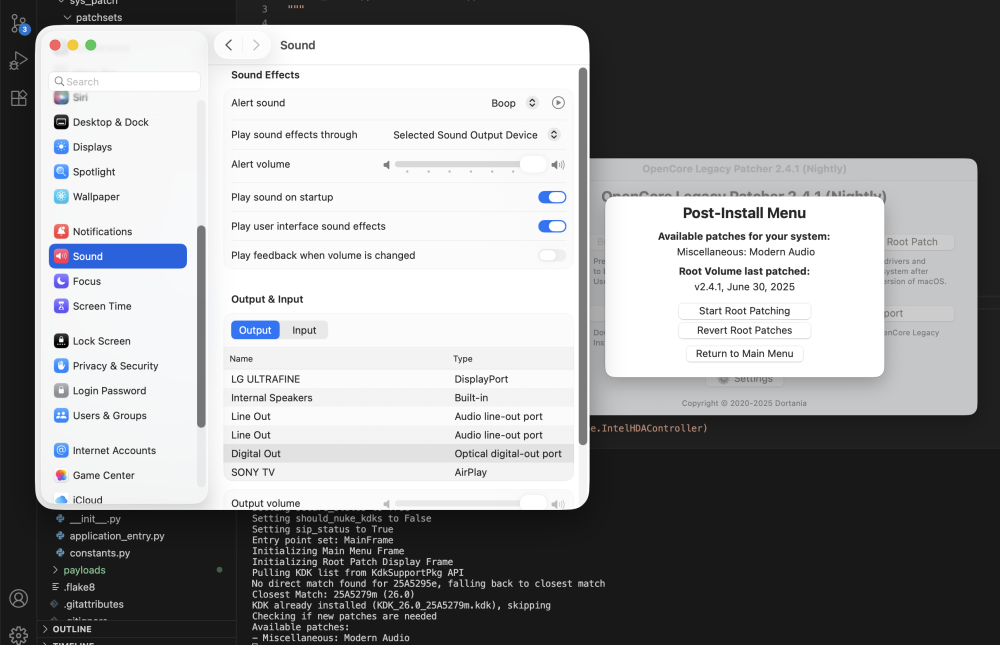Open Source Control view in VS Code
This screenshot has height=645, width=1000.
[18, 24]
